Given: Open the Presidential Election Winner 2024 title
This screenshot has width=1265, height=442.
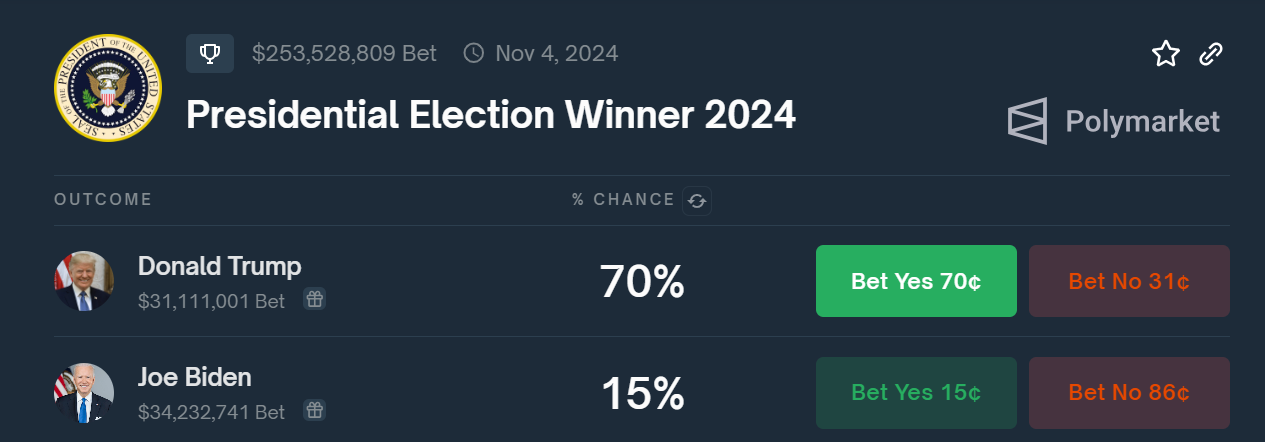Looking at the screenshot, I should pyautogui.click(x=491, y=116).
